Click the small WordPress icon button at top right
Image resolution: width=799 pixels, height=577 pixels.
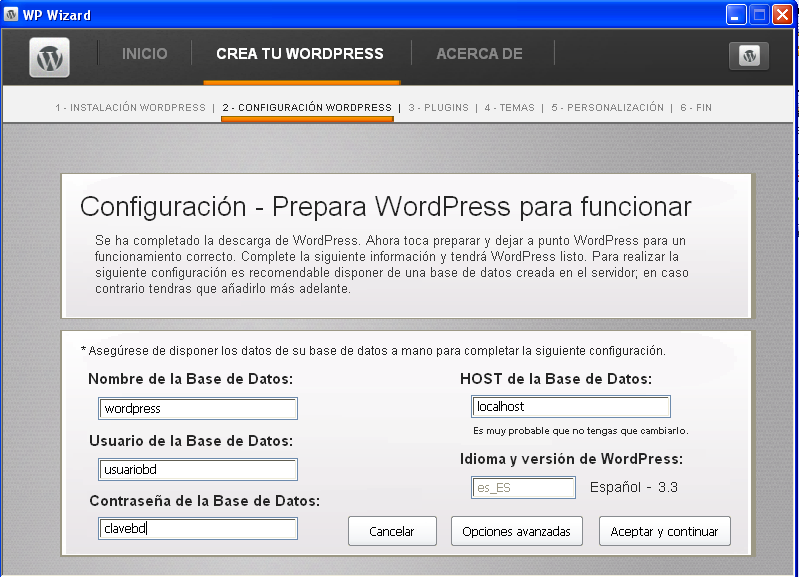click(749, 56)
